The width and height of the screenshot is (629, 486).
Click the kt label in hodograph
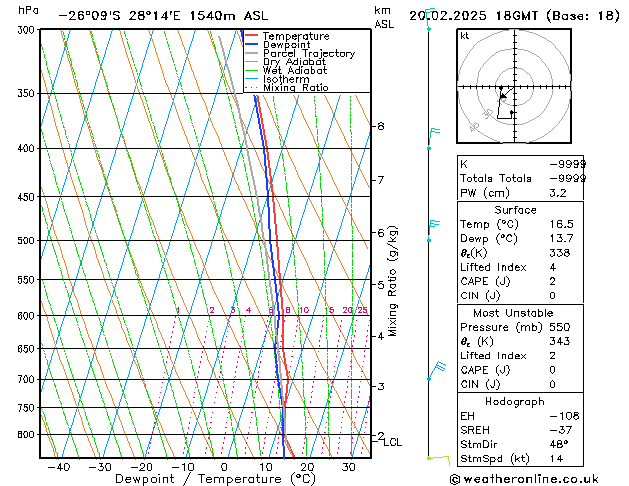pos(464,36)
